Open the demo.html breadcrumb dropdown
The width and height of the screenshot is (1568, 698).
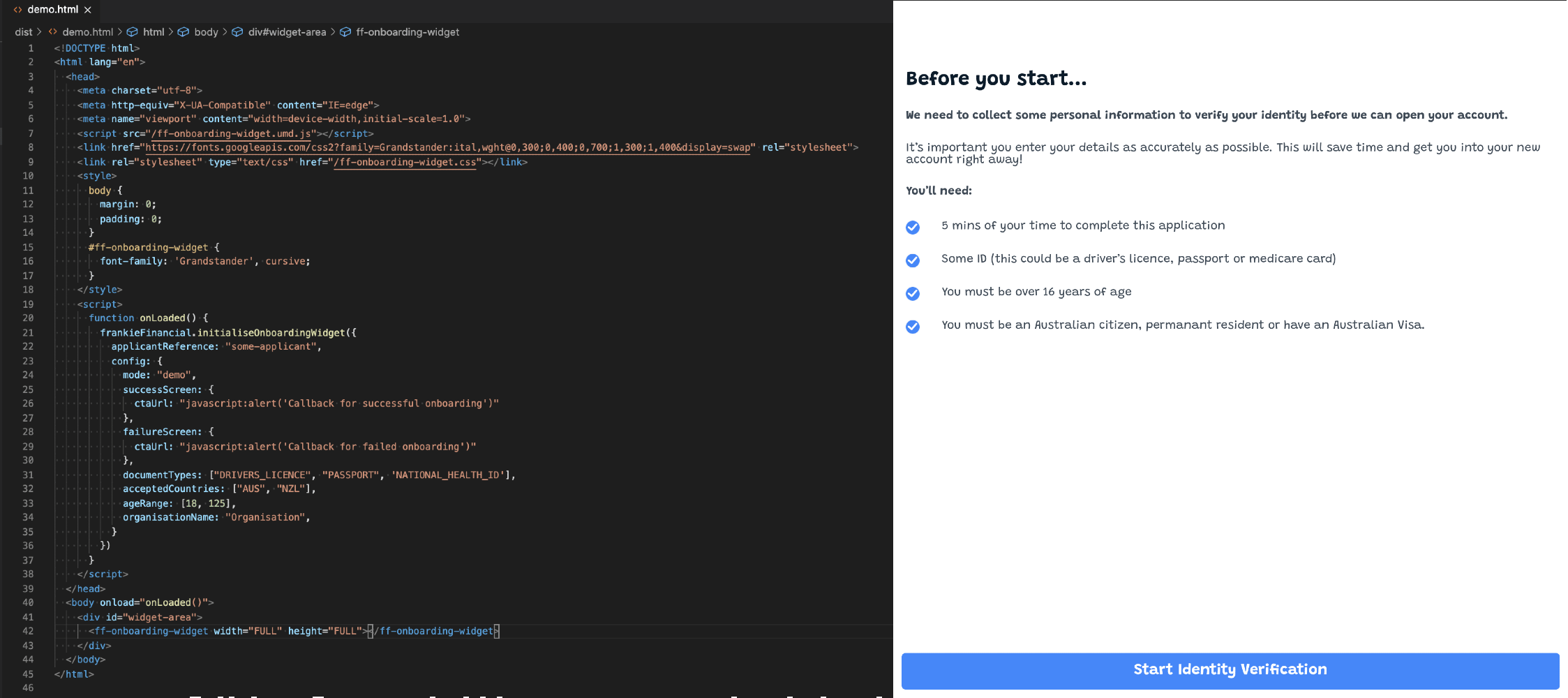[x=87, y=32]
